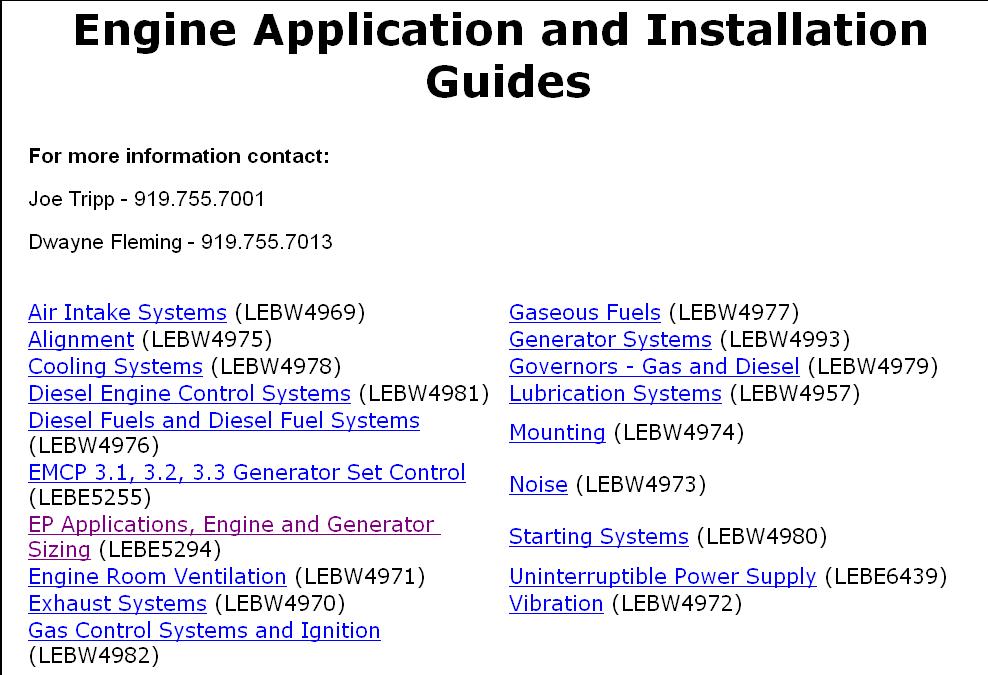Open the Mounting guide link
The height and width of the screenshot is (675, 988).
[x=557, y=433]
